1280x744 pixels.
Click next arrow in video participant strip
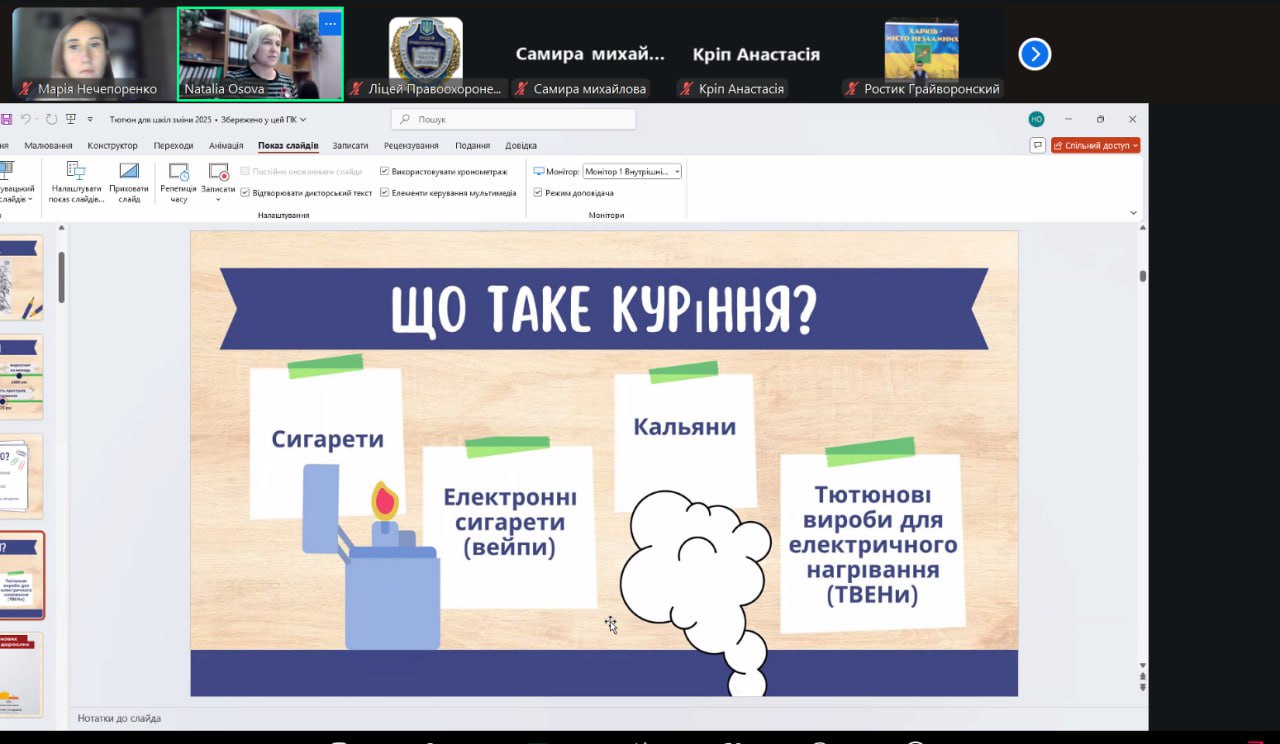[1034, 54]
